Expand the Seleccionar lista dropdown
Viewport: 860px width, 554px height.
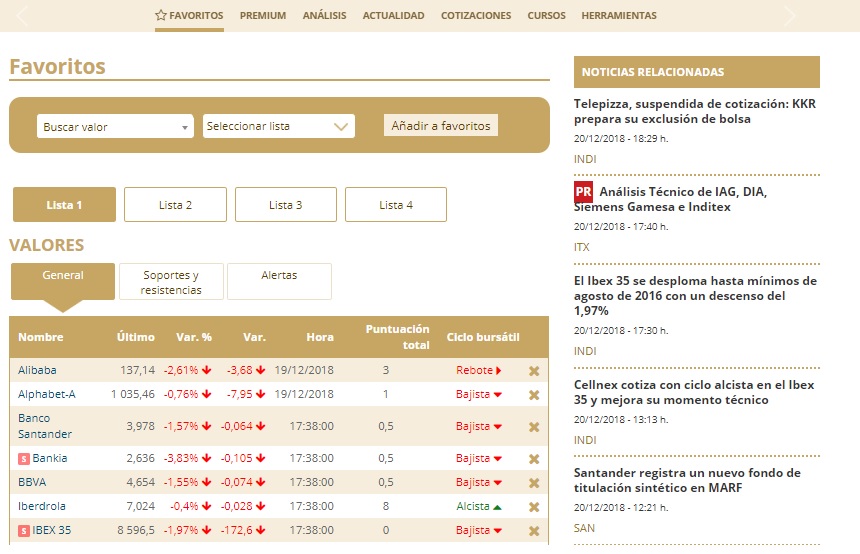pyautogui.click(x=279, y=126)
